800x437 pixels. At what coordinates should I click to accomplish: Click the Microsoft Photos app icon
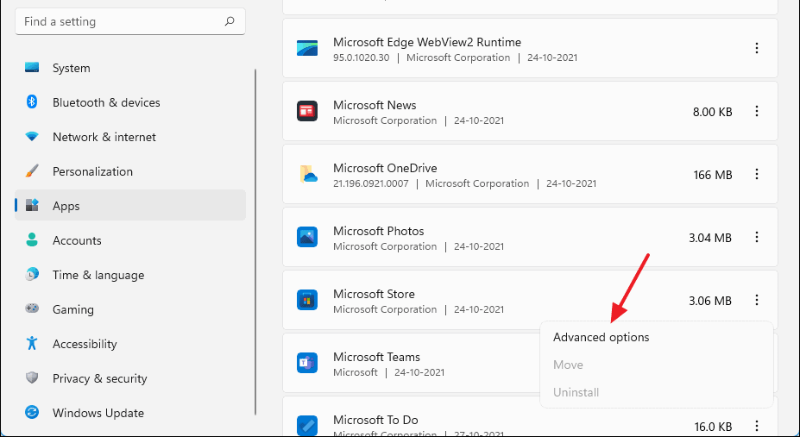307,237
